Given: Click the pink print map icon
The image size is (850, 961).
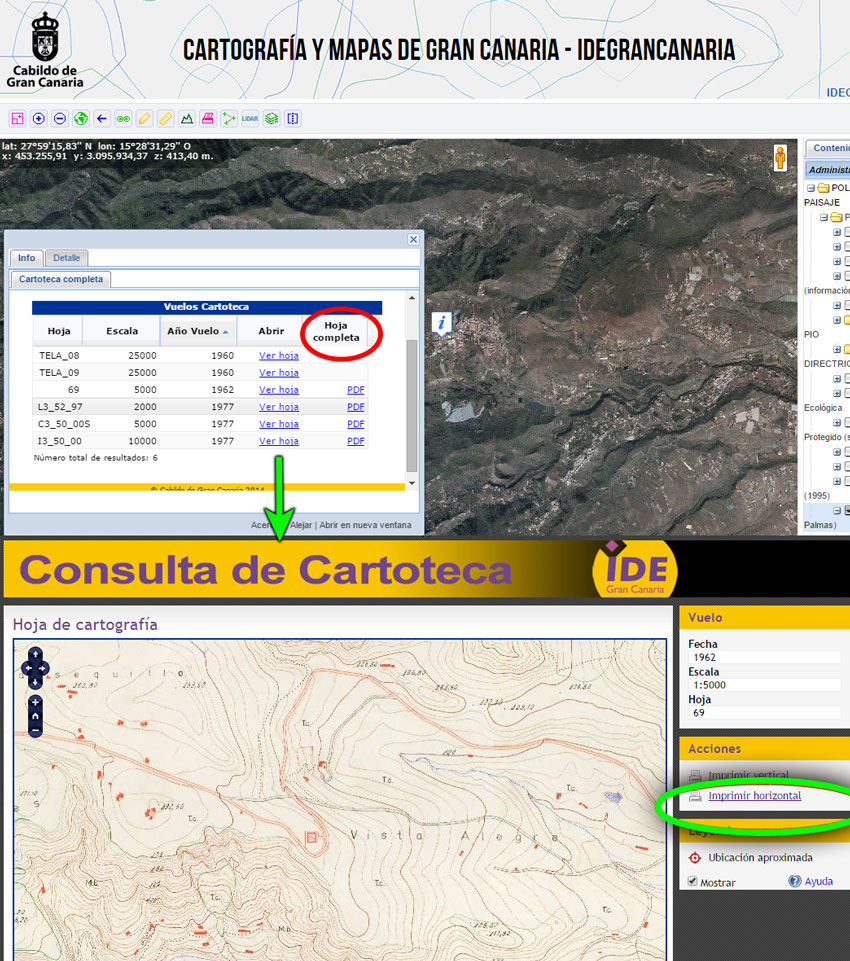Looking at the screenshot, I should [208, 118].
